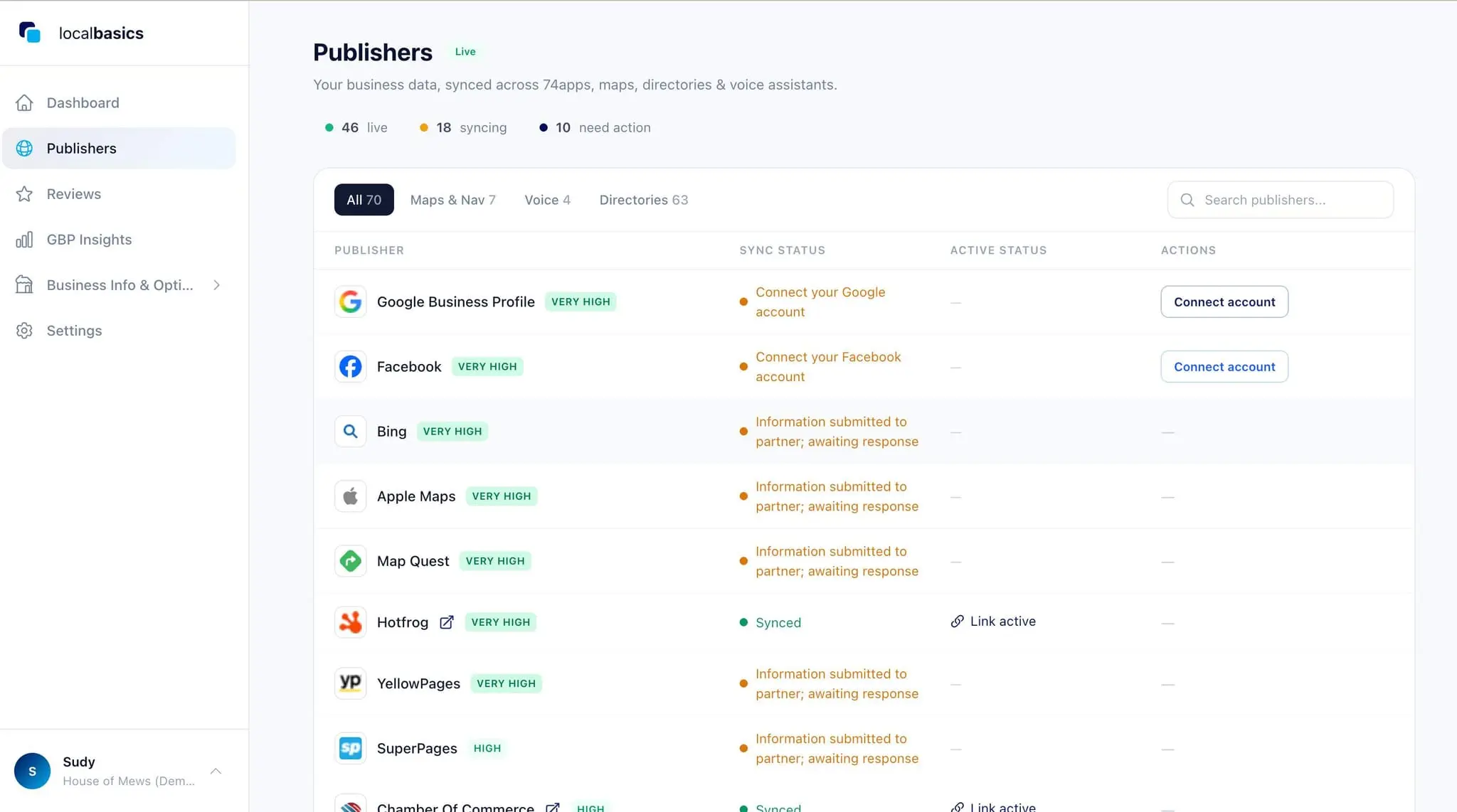This screenshot has width=1457, height=812.
Task: Switch to Directories 63 tab
Action: click(x=644, y=200)
